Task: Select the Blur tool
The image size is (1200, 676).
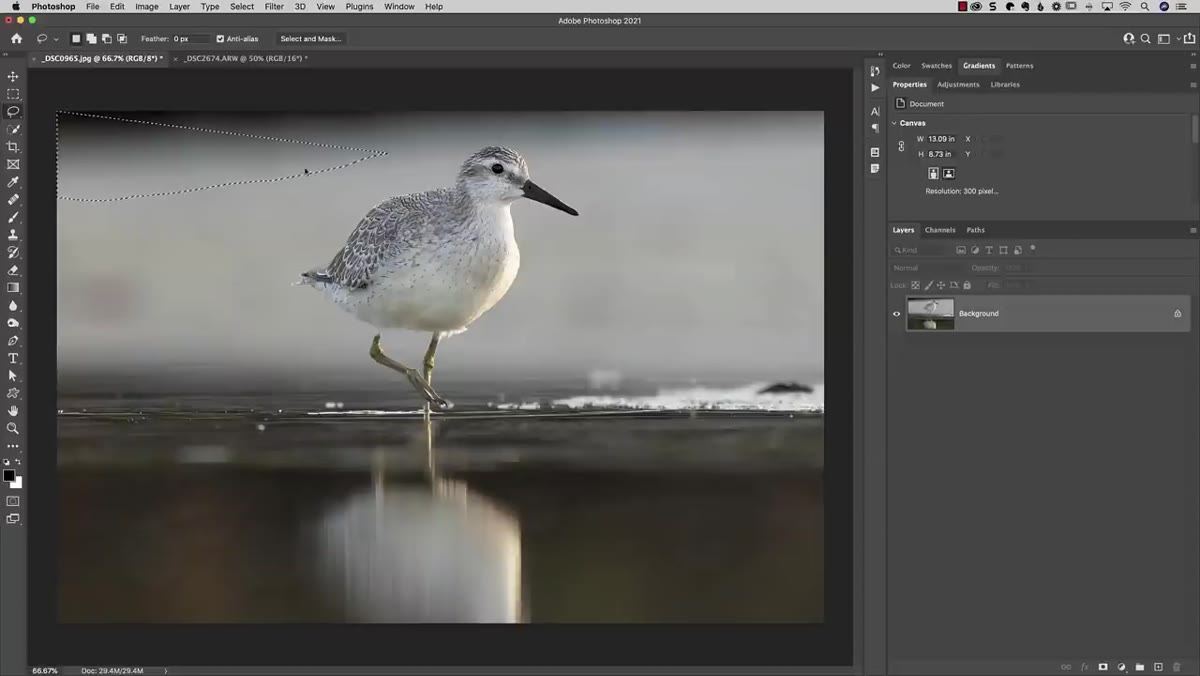Action: click(13, 305)
